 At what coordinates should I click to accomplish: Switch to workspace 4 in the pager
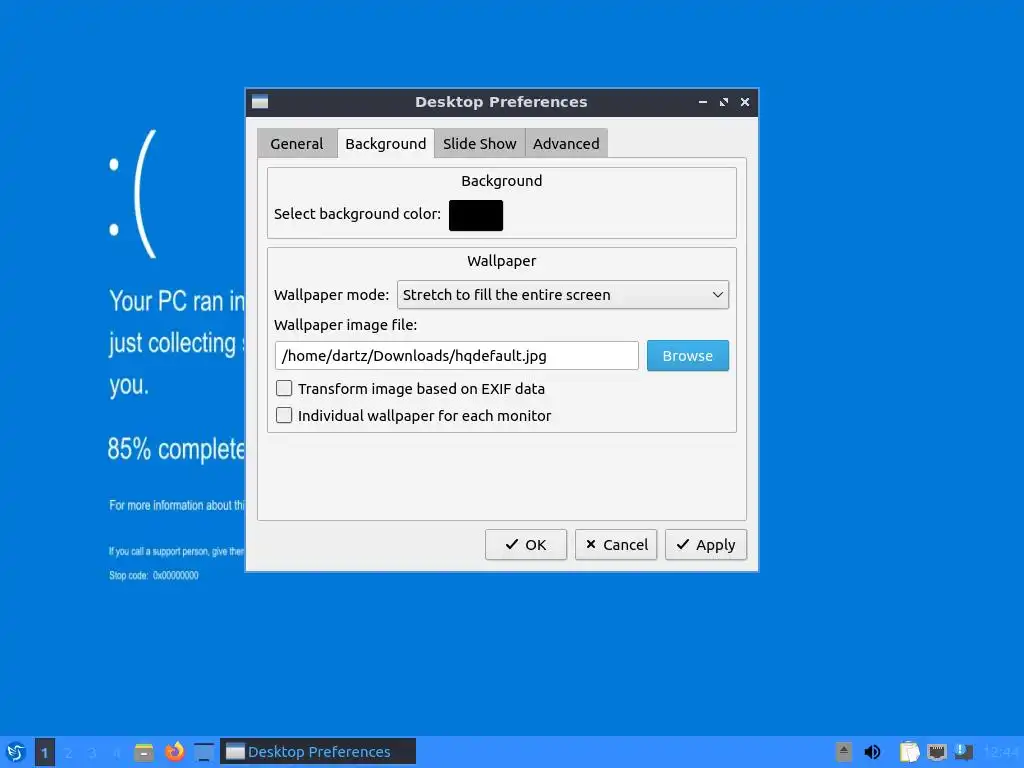point(117,752)
